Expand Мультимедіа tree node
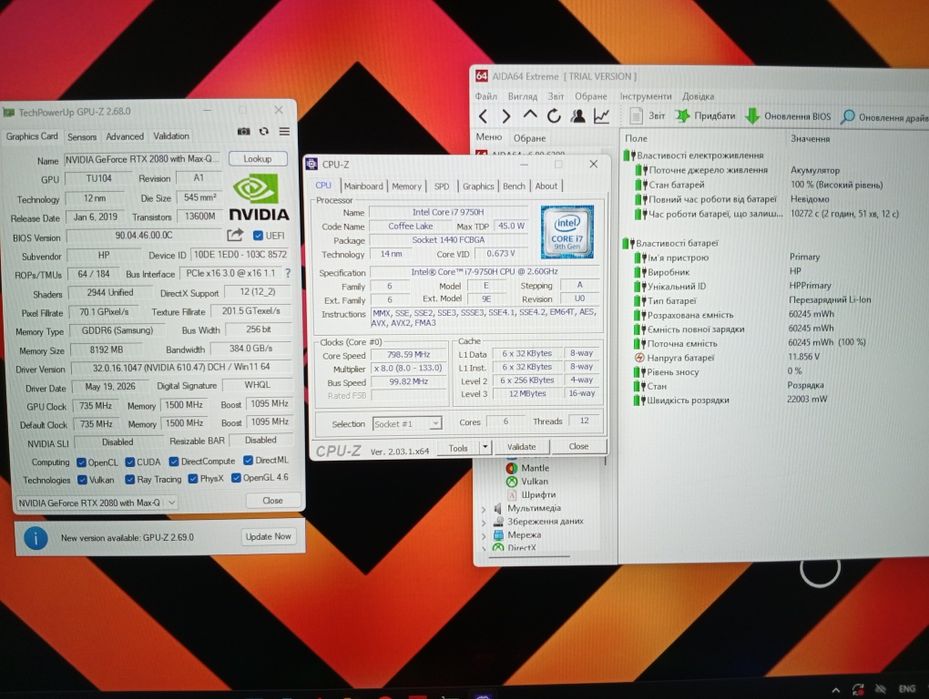 point(483,509)
